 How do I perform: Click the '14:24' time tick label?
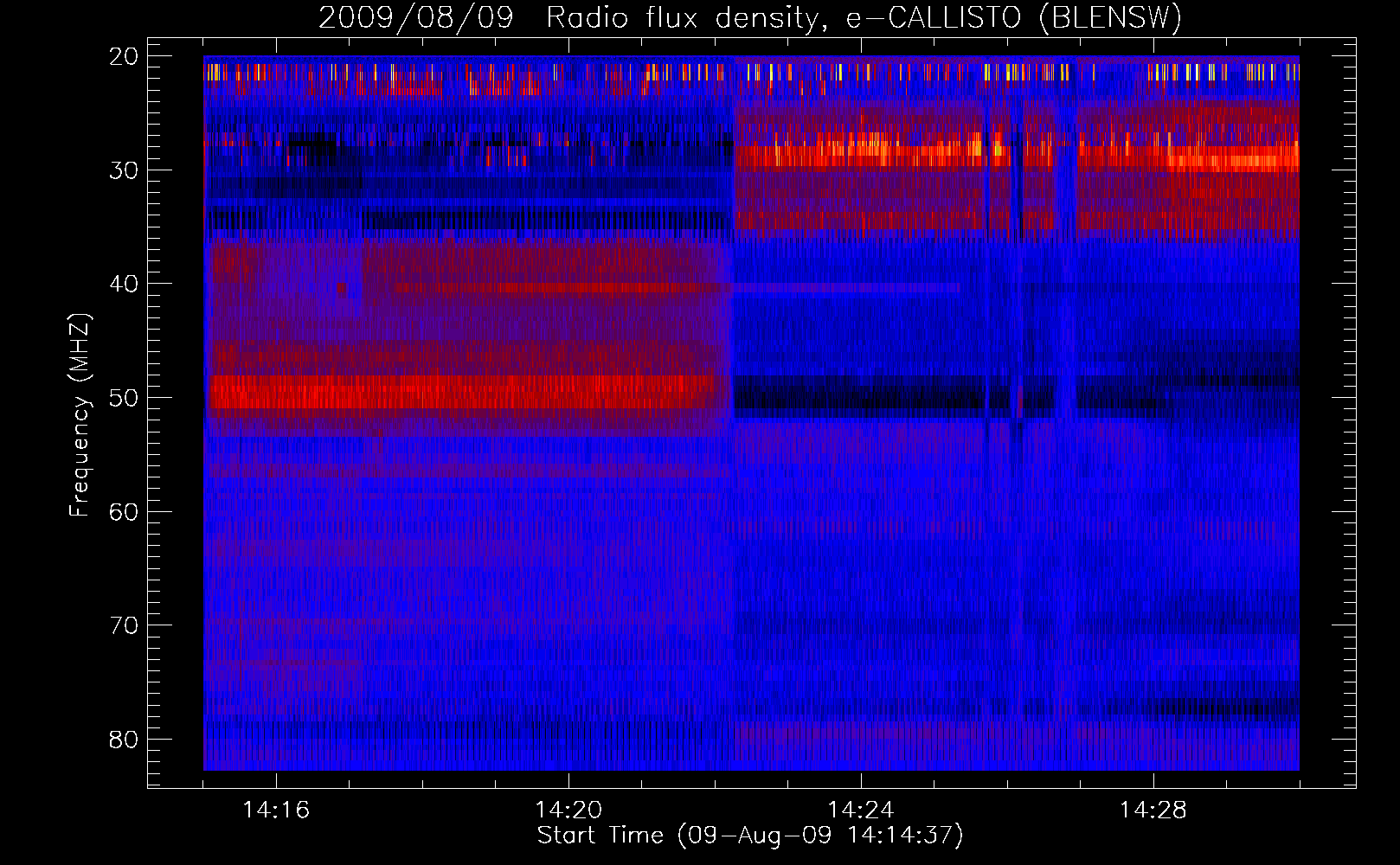click(x=861, y=811)
